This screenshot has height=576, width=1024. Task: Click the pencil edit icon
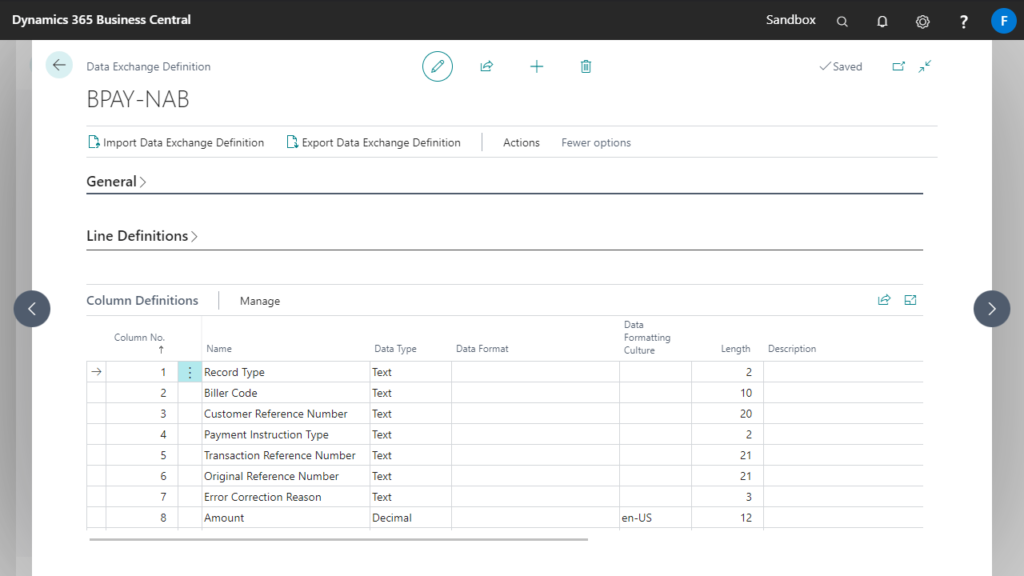point(437,66)
